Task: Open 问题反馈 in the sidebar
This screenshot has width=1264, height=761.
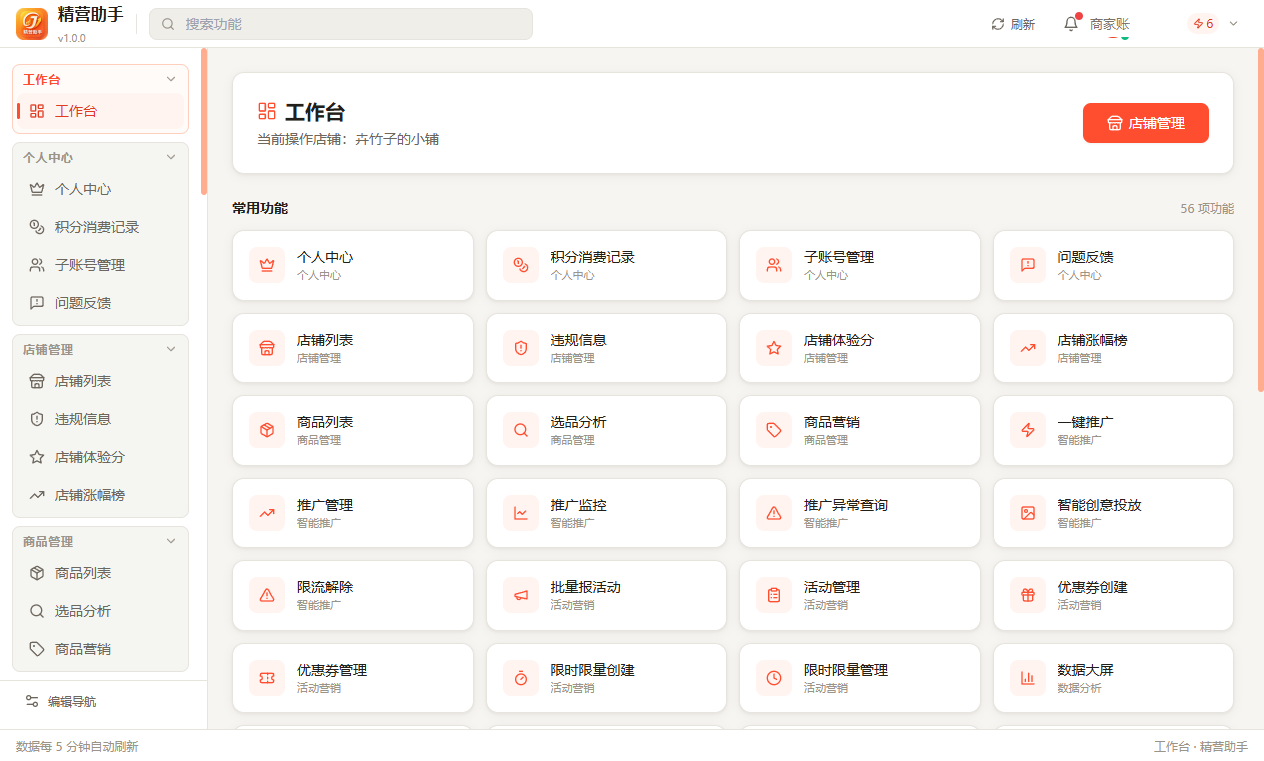Action: tap(100, 303)
